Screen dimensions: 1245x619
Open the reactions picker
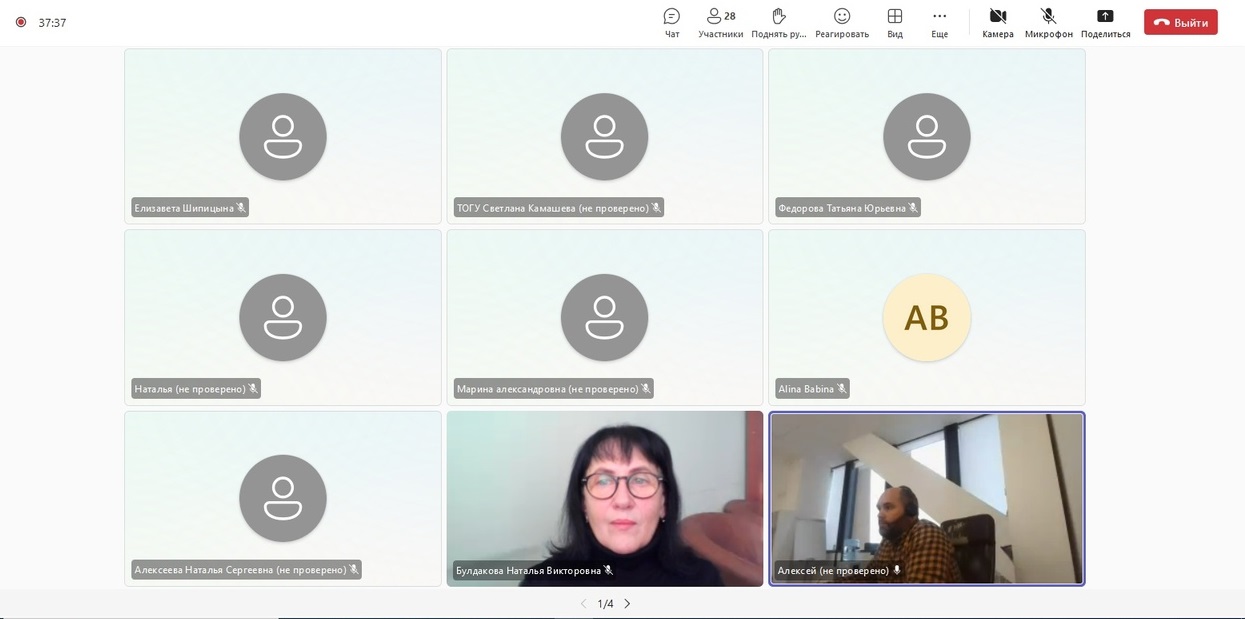(842, 23)
